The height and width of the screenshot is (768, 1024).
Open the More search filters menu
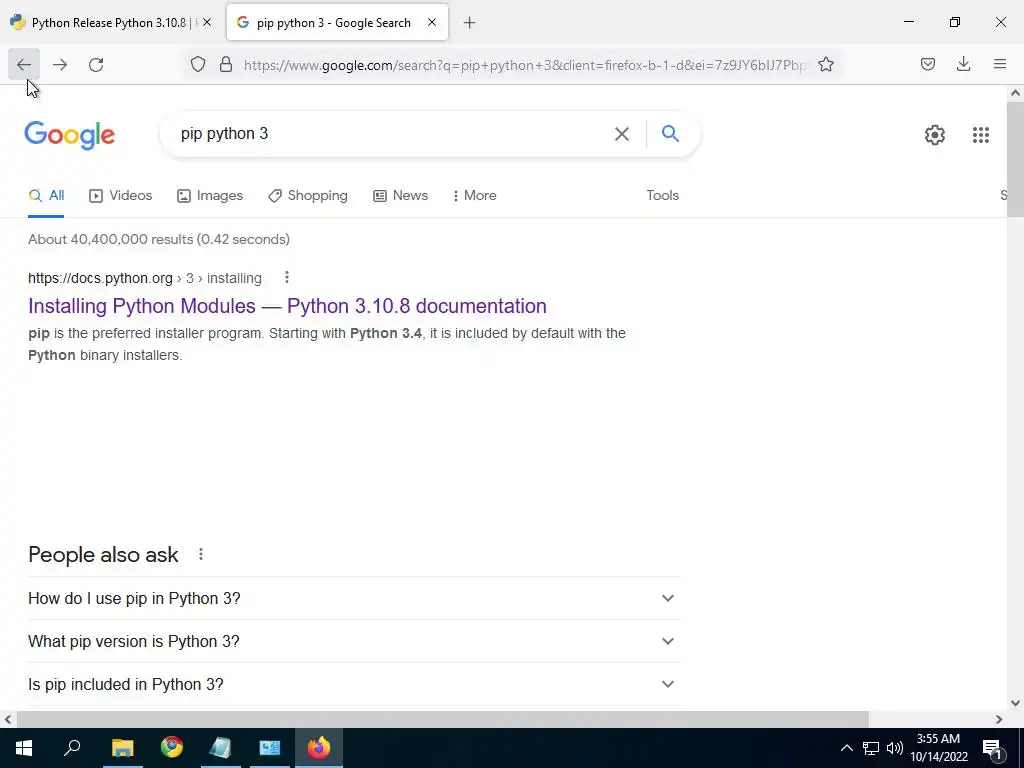pyautogui.click(x=474, y=195)
